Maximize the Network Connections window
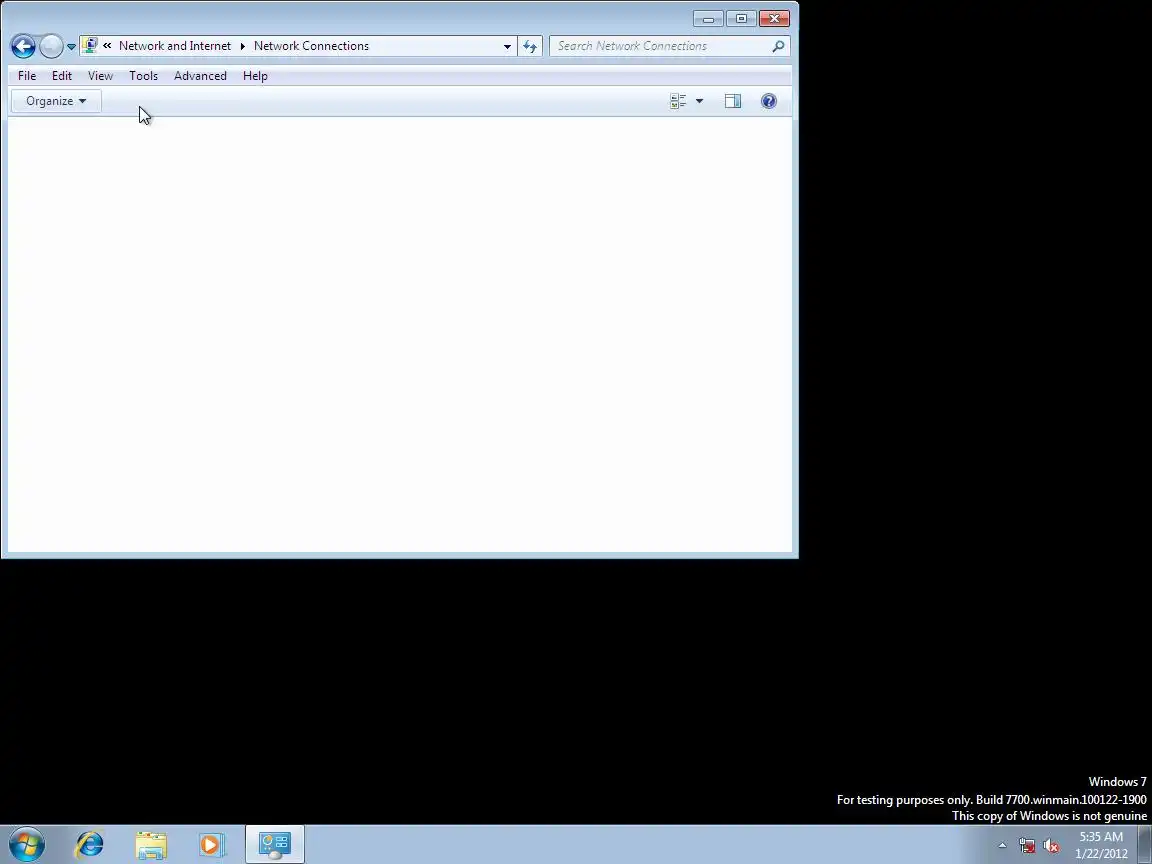 (741, 18)
